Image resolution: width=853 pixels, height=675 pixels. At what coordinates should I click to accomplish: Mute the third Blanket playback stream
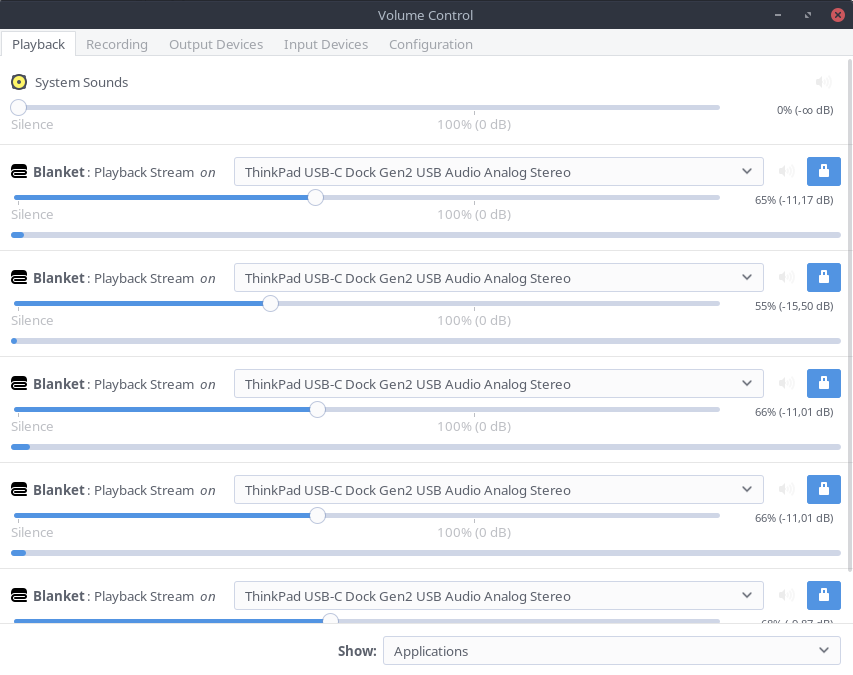tap(787, 384)
